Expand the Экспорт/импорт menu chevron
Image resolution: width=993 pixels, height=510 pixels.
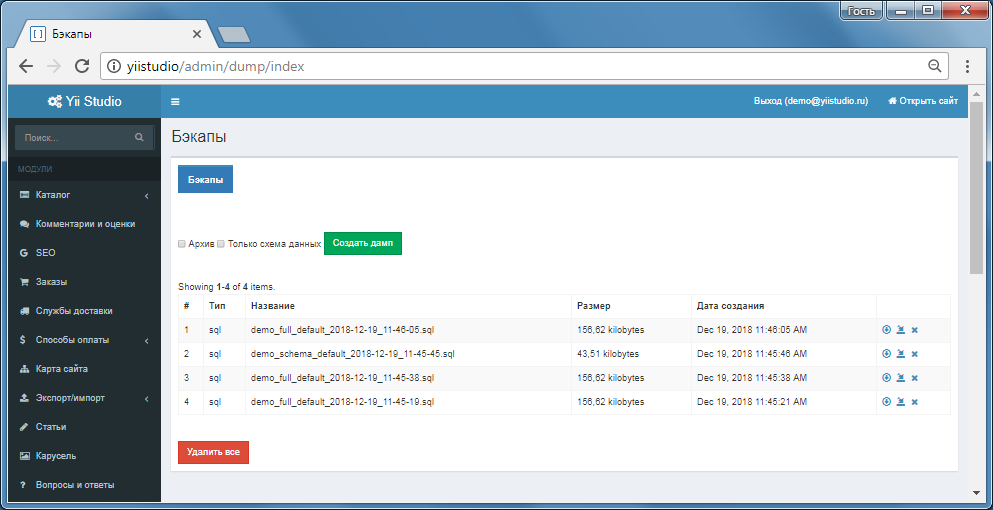tap(146, 399)
